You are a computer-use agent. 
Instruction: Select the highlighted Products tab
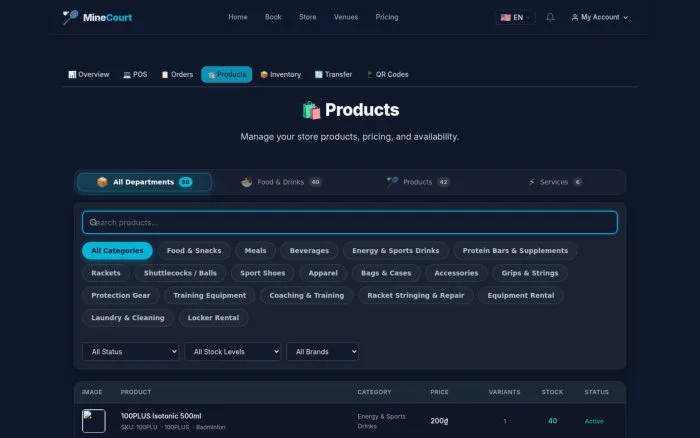coord(227,75)
